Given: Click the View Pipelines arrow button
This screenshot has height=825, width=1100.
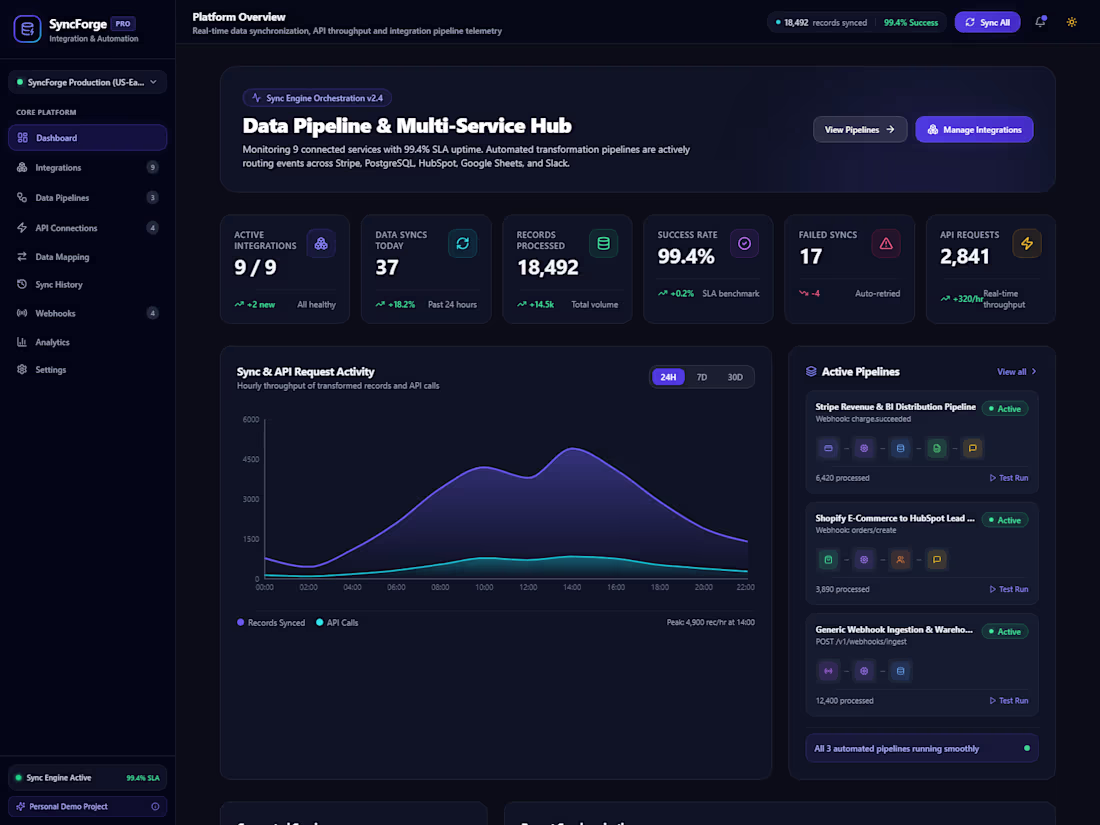Looking at the screenshot, I should point(860,130).
